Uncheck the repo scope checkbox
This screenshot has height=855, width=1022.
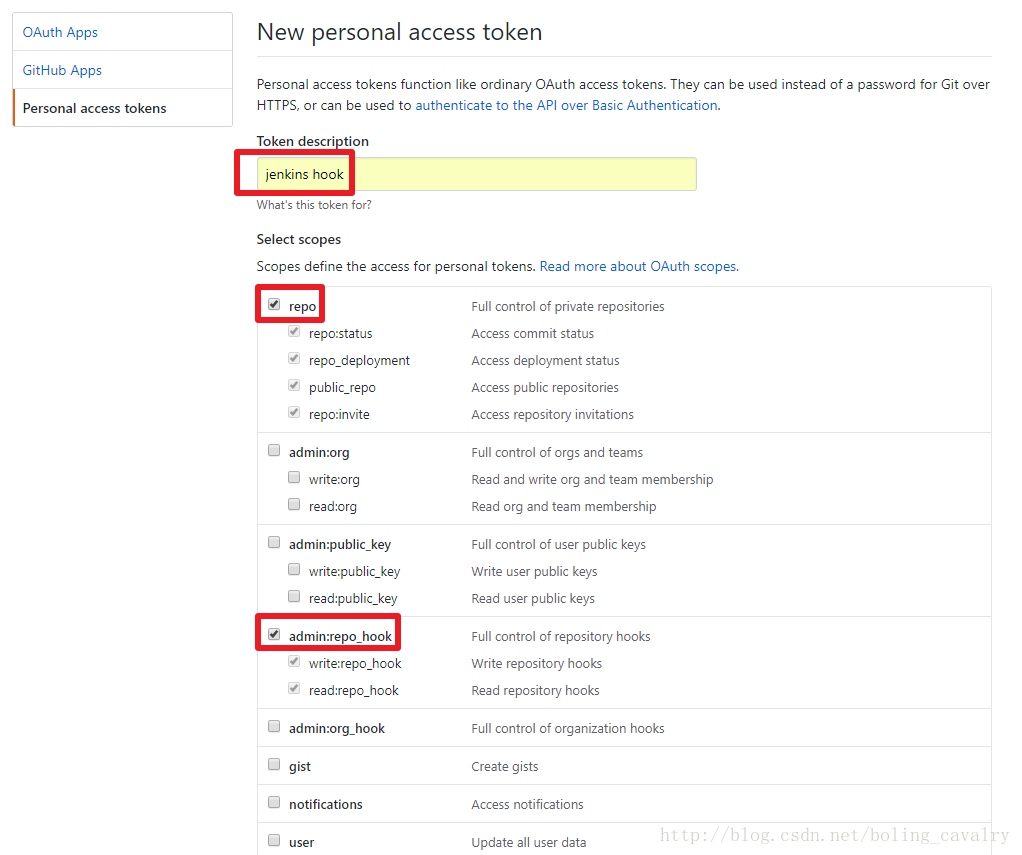point(274,304)
